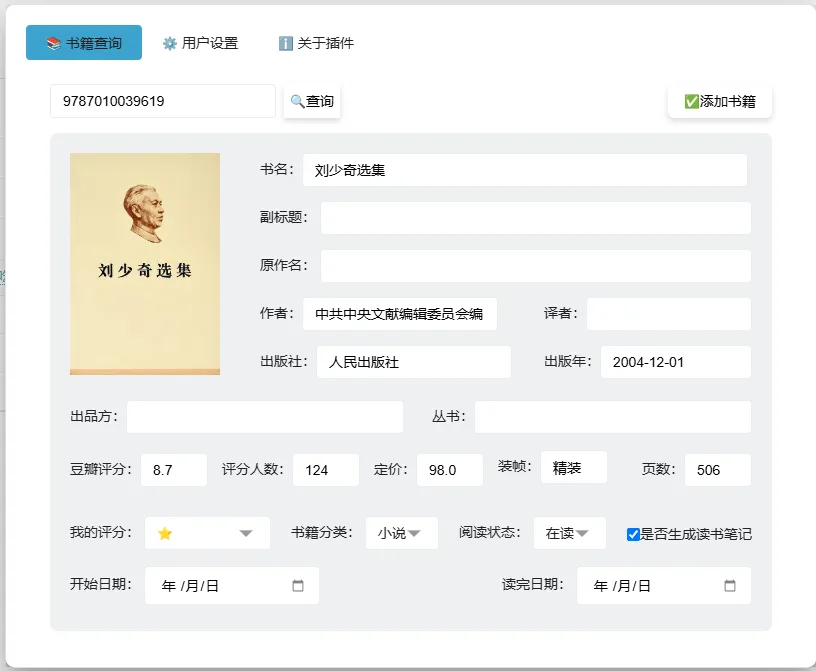Click the gear icon beside 用户设置
The width and height of the screenshot is (816, 671).
[169, 43]
